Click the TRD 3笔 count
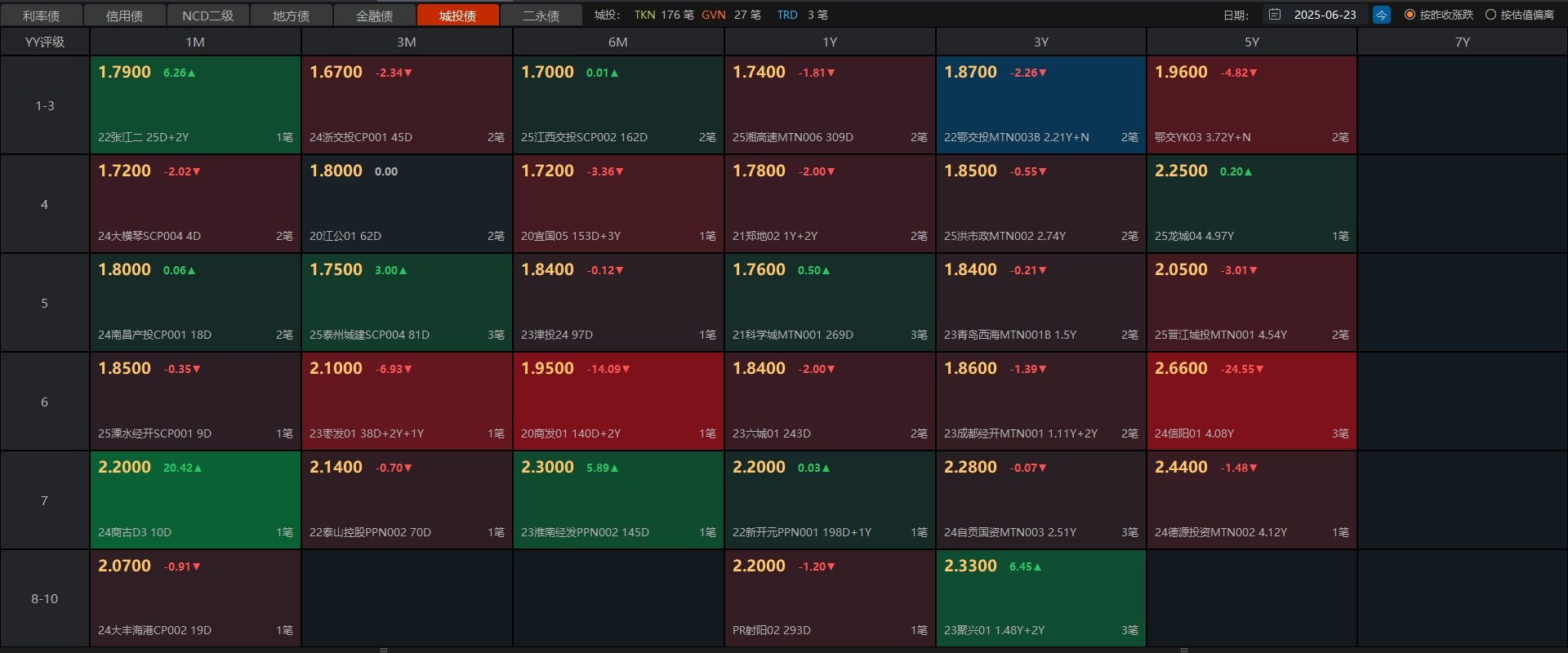1568x653 pixels. pyautogui.click(x=802, y=15)
